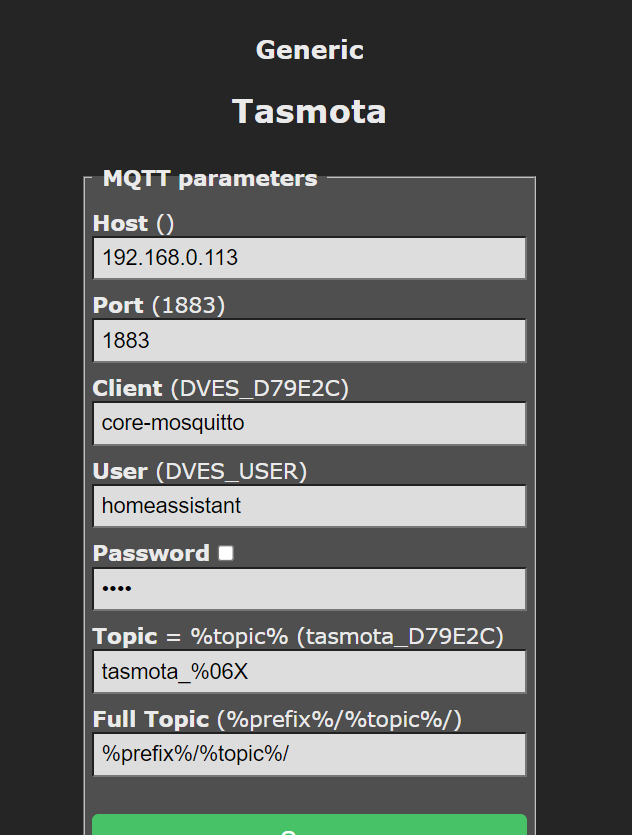Select the Client field with core-mosquitto

[309, 423]
